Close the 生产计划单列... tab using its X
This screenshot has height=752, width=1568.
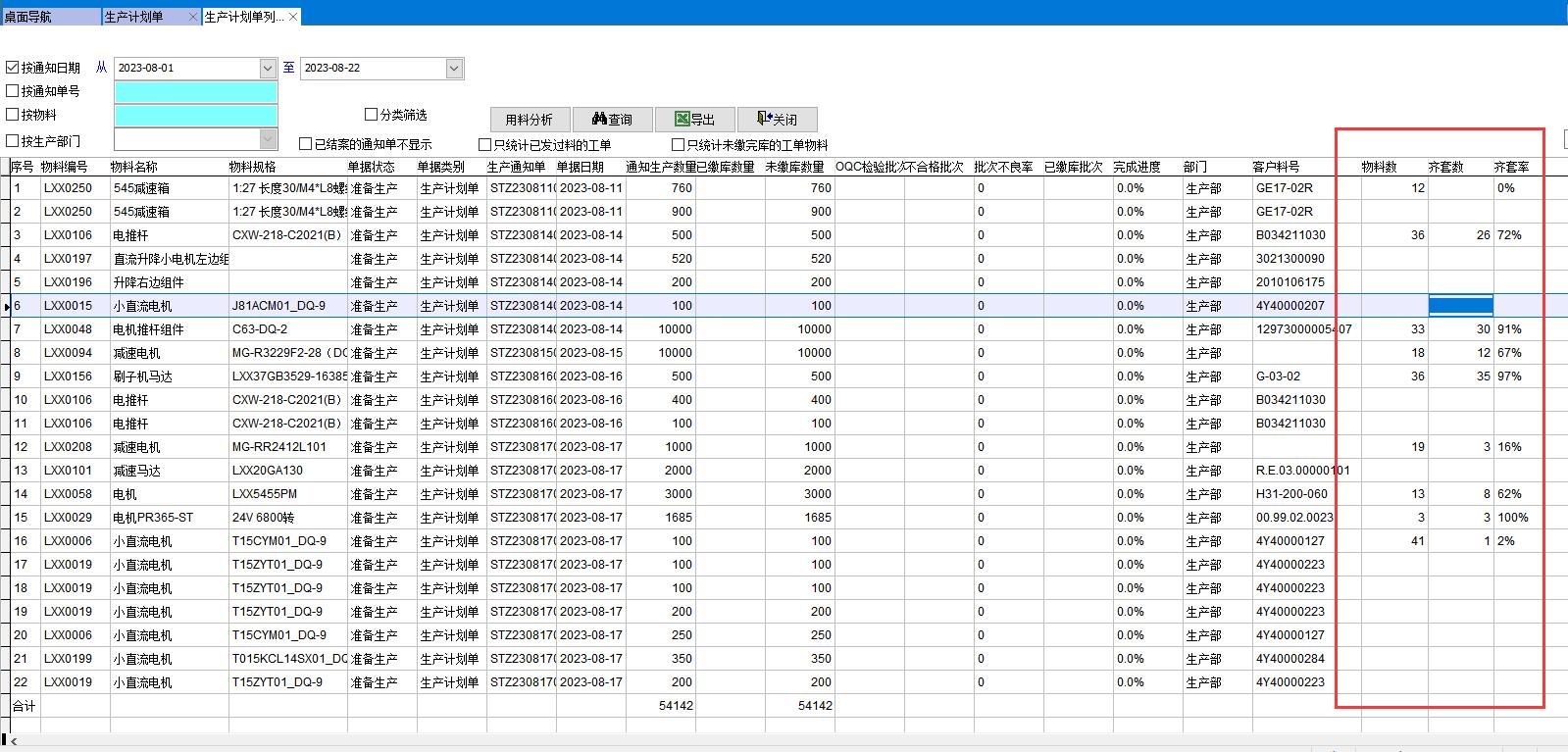click(x=293, y=17)
